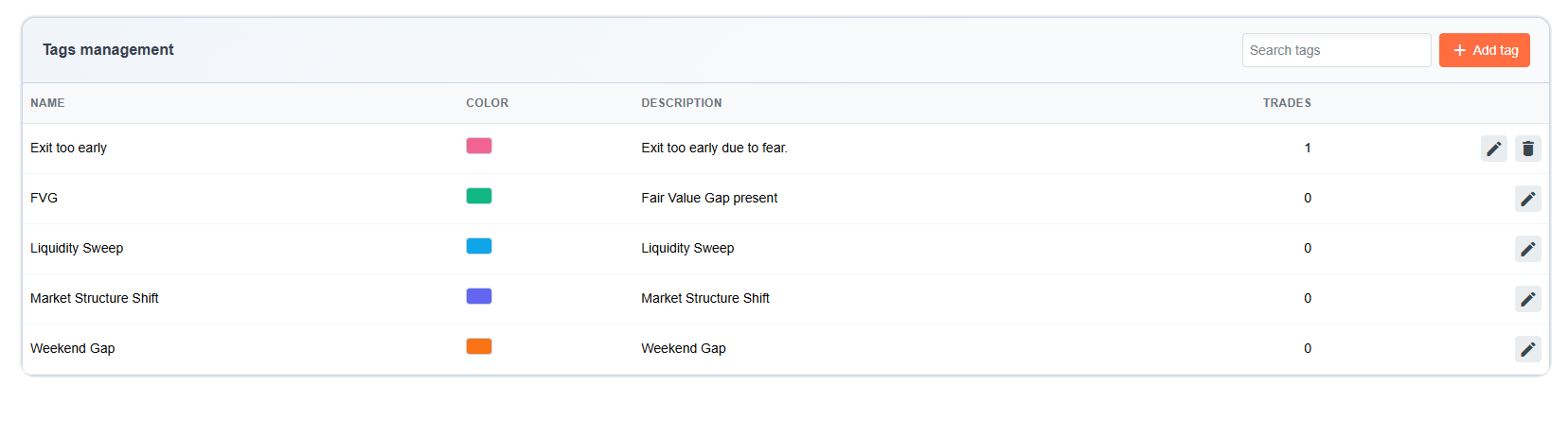Image resolution: width=1568 pixels, height=421 pixels.
Task: Click the Exit too early due to fear text
Action: pyautogui.click(x=714, y=148)
